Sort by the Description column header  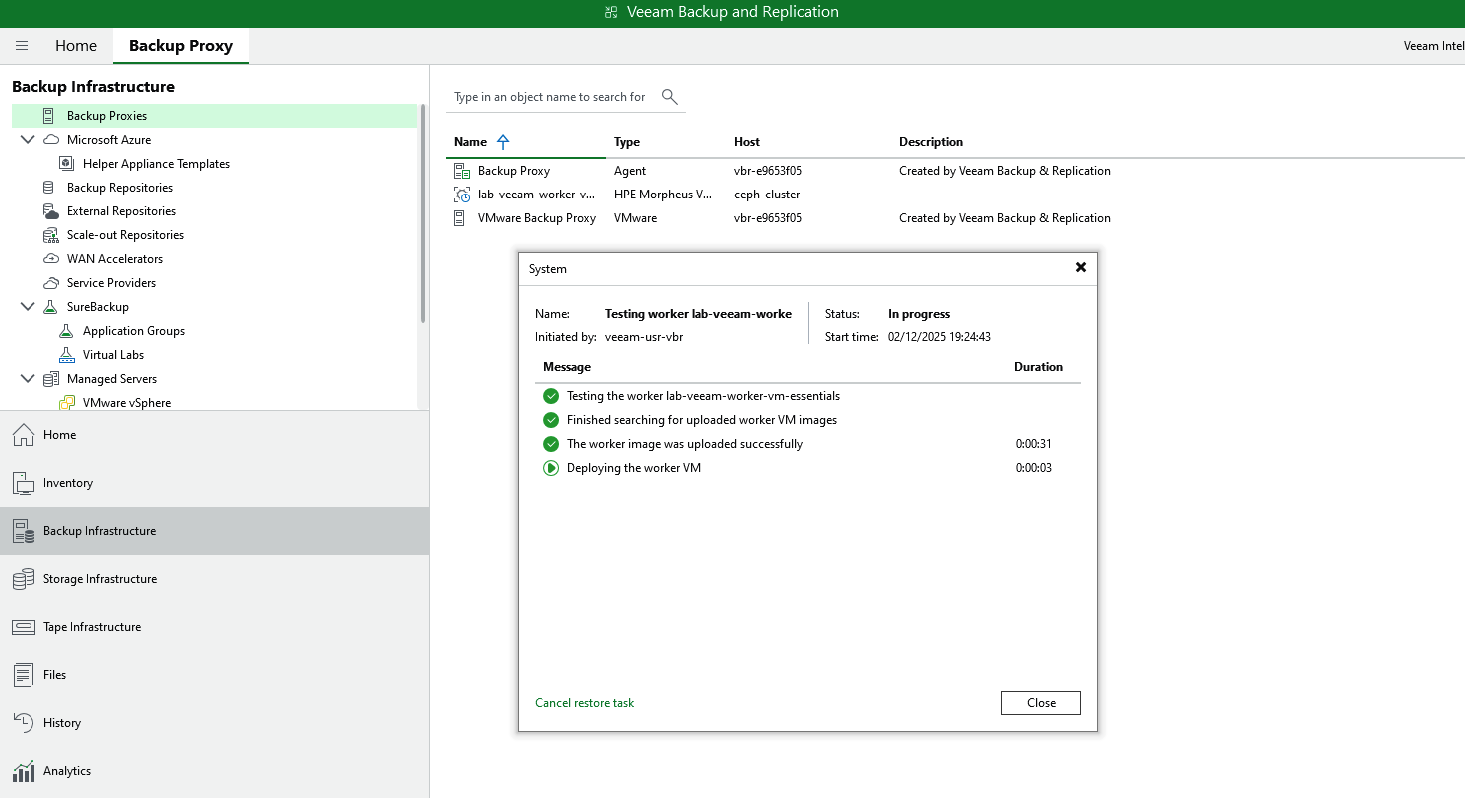(x=931, y=142)
